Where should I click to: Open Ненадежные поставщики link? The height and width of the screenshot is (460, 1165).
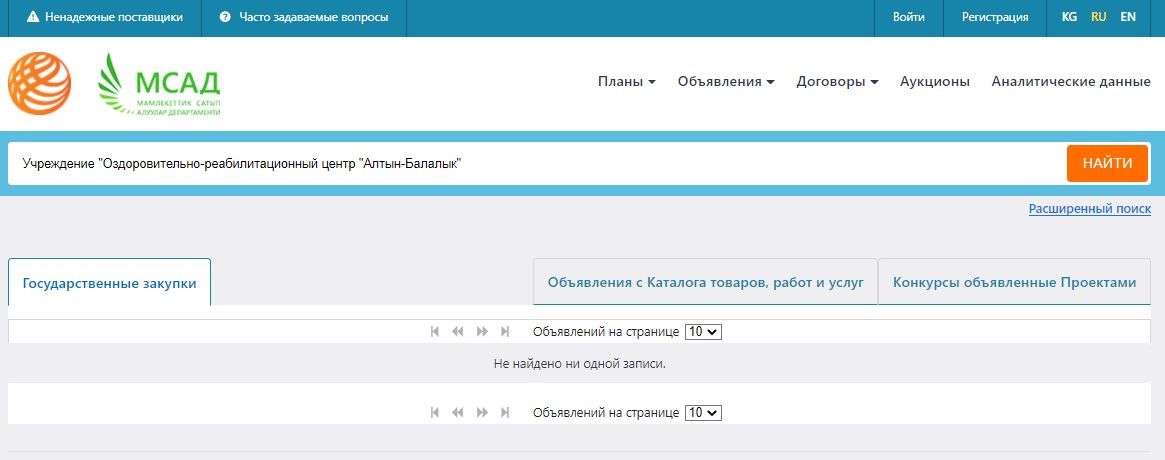click(x=114, y=17)
